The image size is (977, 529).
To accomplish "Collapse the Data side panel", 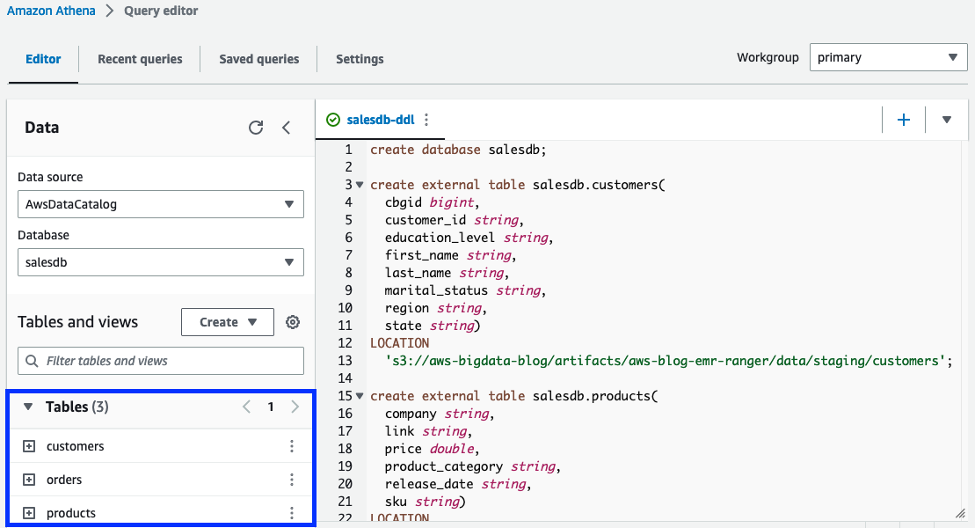I will 286,128.
